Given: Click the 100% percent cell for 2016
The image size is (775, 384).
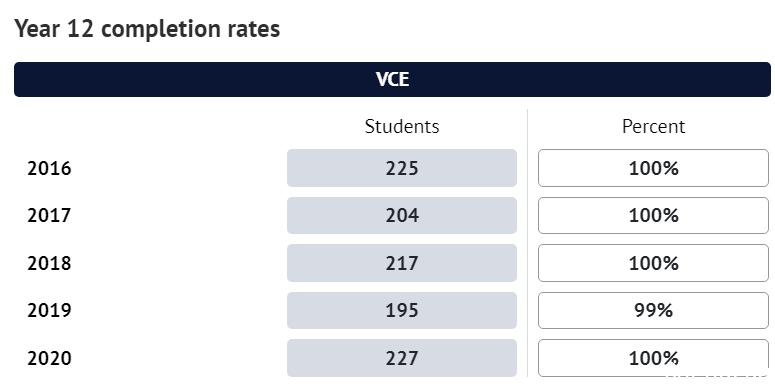Looking at the screenshot, I should pyautogui.click(x=653, y=168).
